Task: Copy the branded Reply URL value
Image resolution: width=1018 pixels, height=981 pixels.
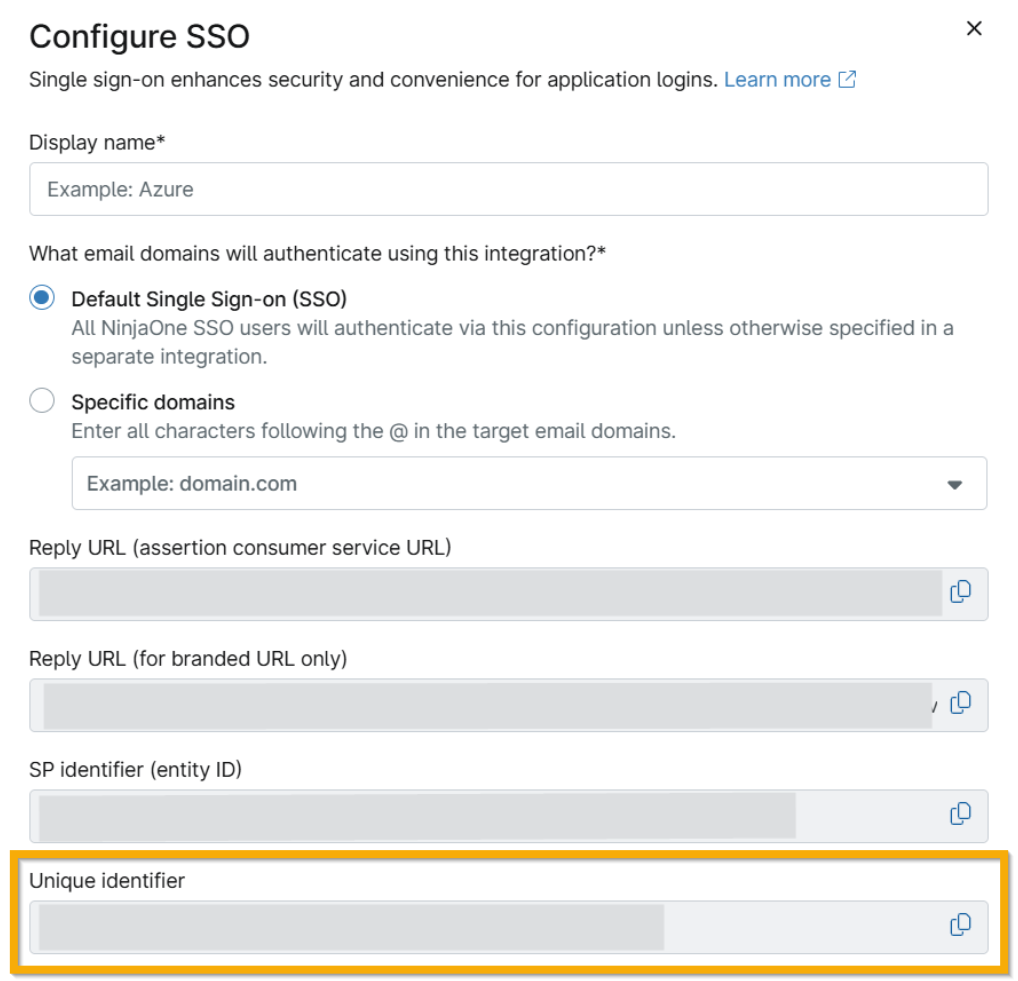Action: (958, 704)
